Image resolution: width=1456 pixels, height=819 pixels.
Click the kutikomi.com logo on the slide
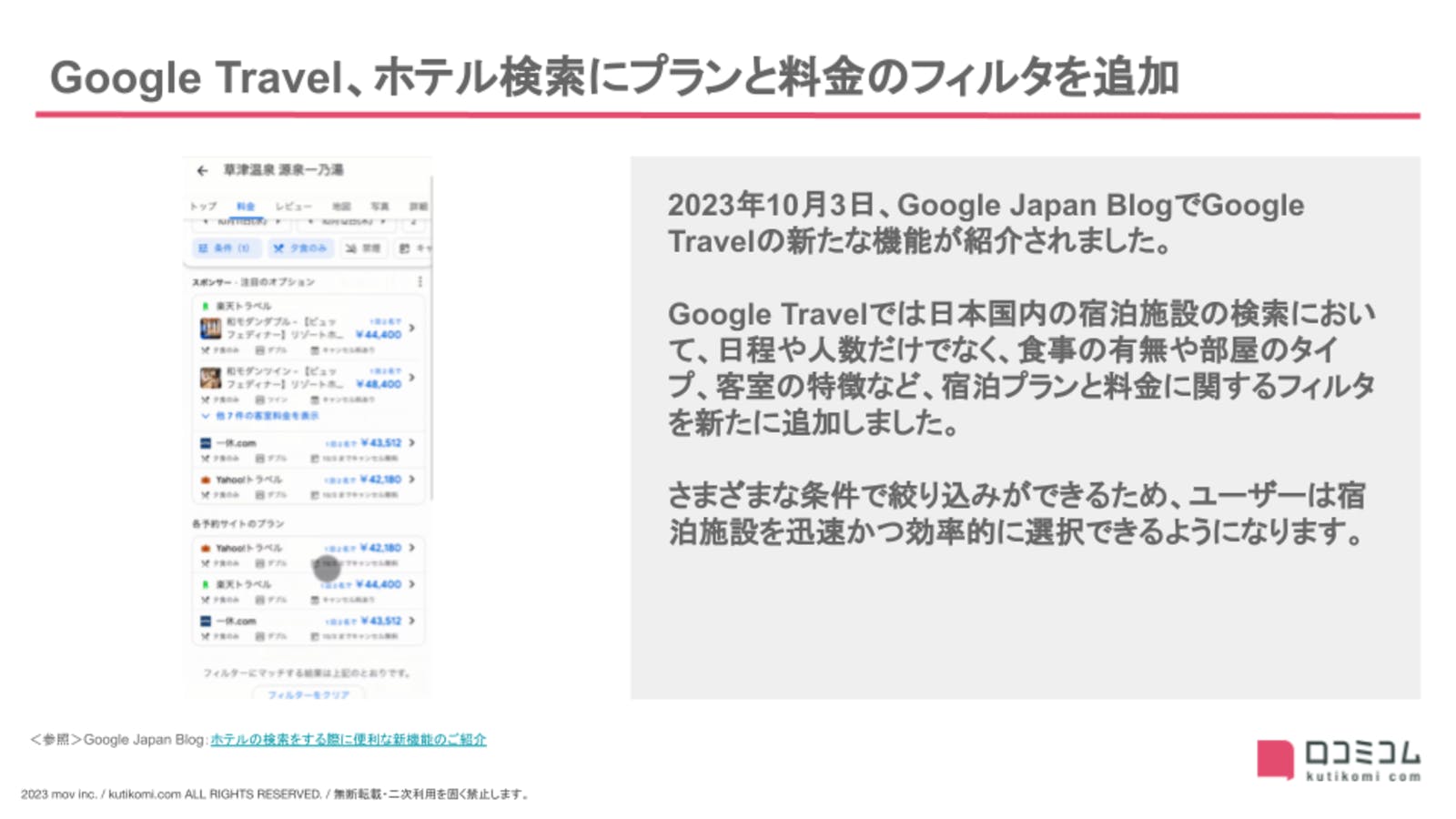pyautogui.click(x=1338, y=760)
